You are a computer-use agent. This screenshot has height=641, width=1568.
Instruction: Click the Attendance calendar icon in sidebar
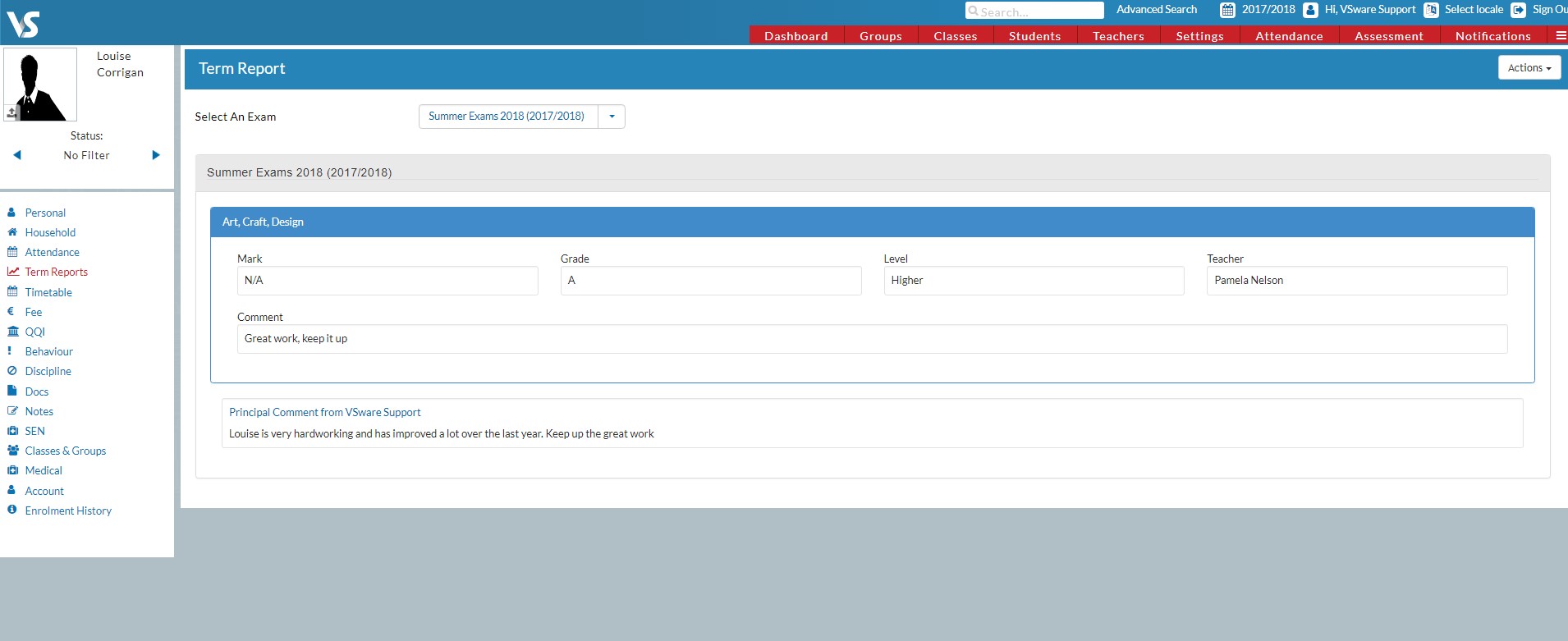coord(11,252)
